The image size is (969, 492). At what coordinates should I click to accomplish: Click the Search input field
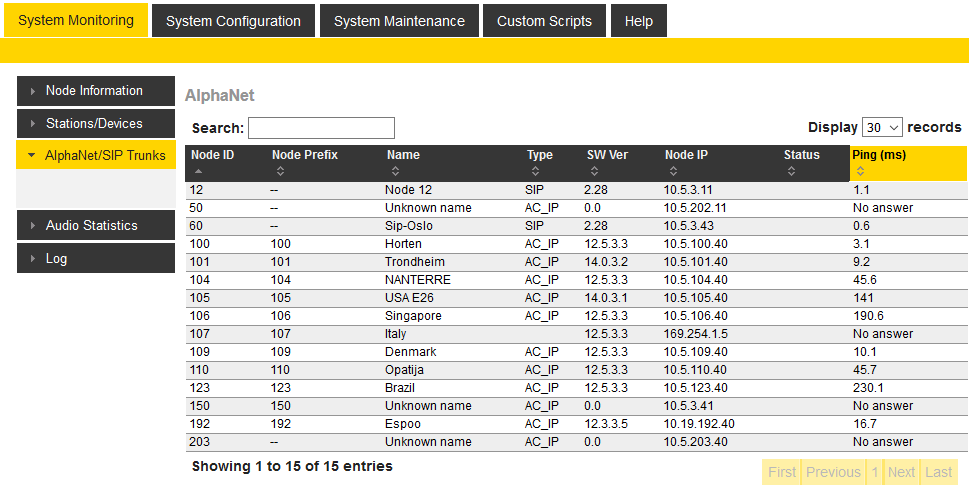pos(321,128)
